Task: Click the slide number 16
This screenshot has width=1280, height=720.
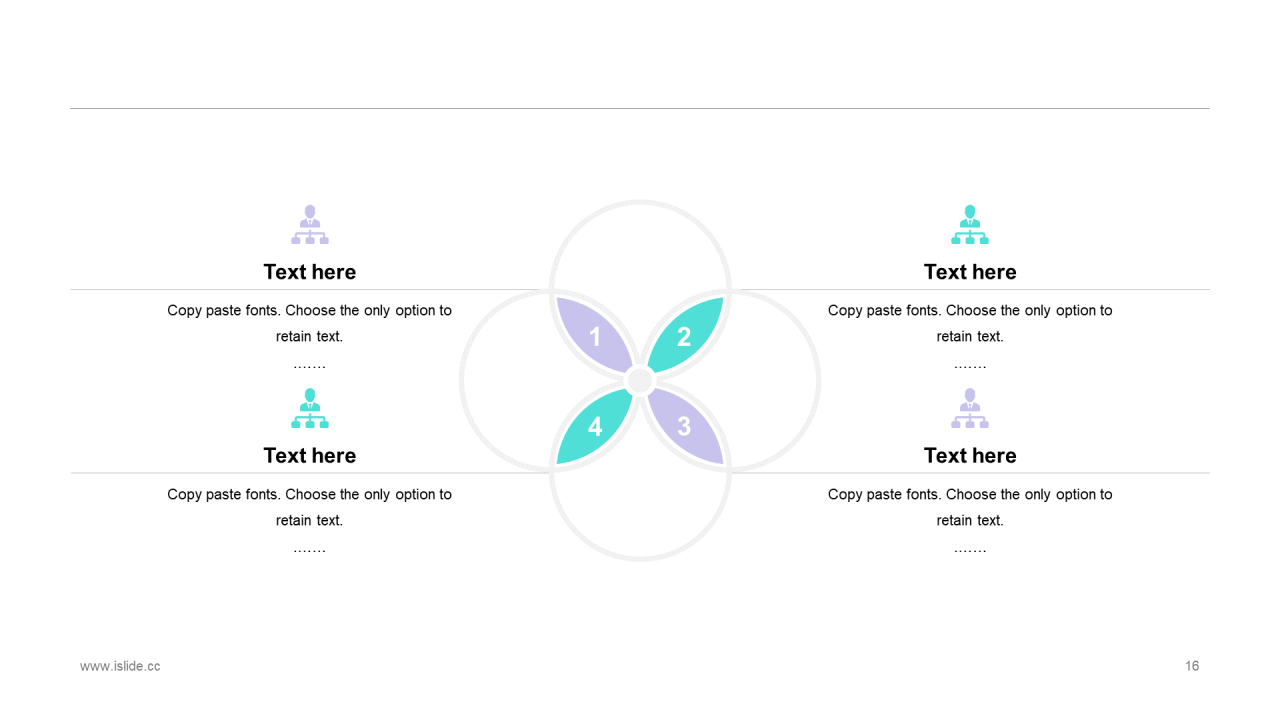Action: pyautogui.click(x=1192, y=666)
